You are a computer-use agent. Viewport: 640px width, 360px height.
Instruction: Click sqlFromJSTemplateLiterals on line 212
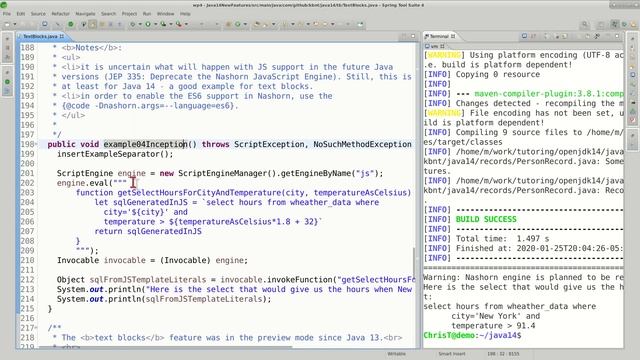click(148, 280)
